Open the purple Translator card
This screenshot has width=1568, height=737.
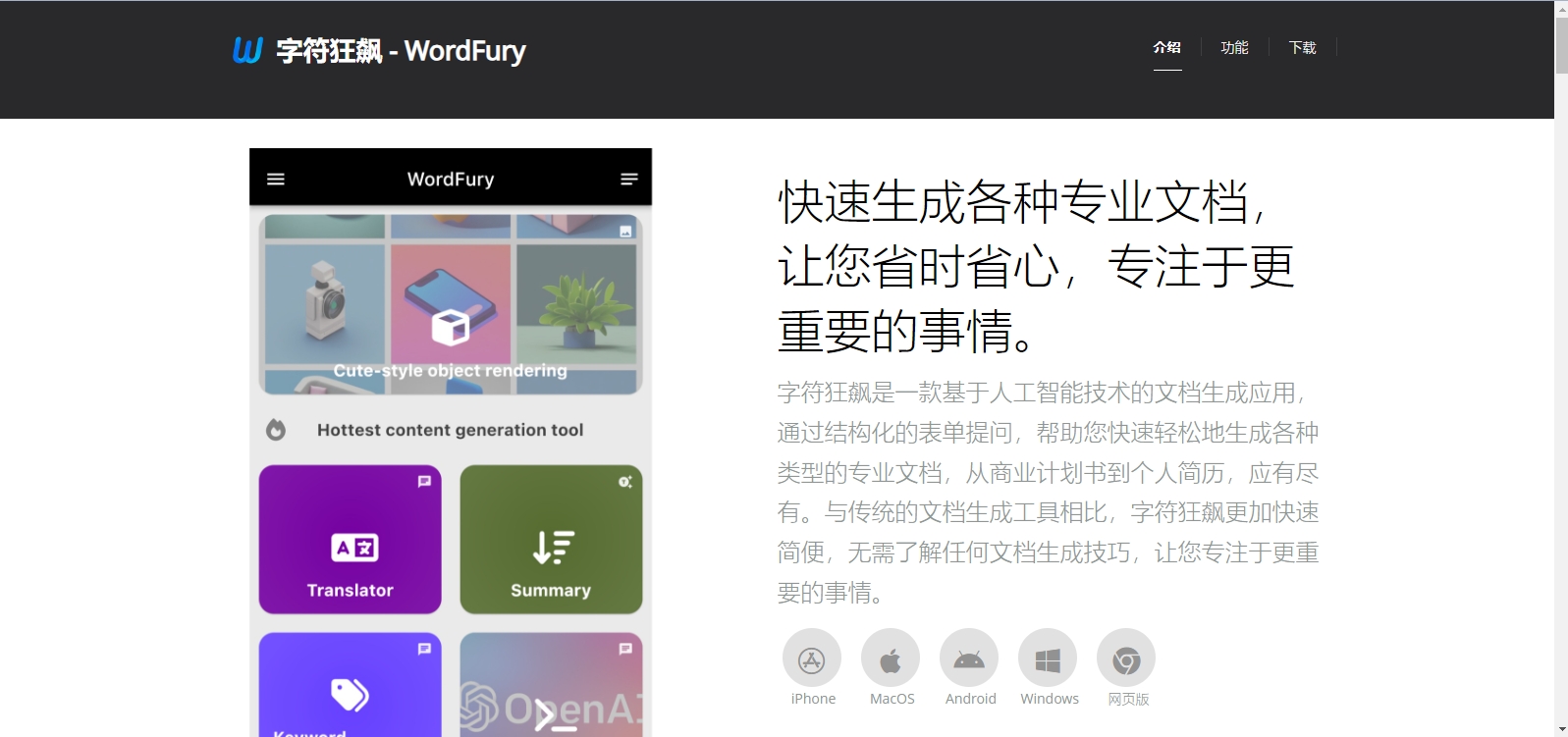[x=351, y=539]
